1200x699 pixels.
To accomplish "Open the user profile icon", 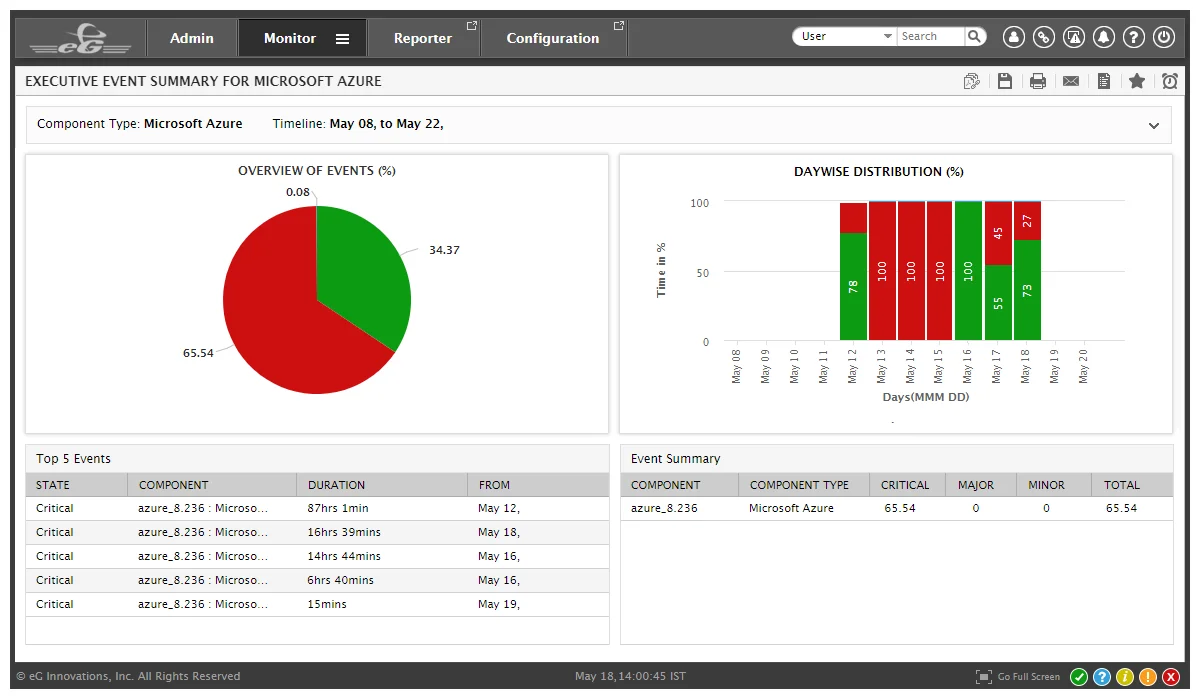I will (1014, 37).
